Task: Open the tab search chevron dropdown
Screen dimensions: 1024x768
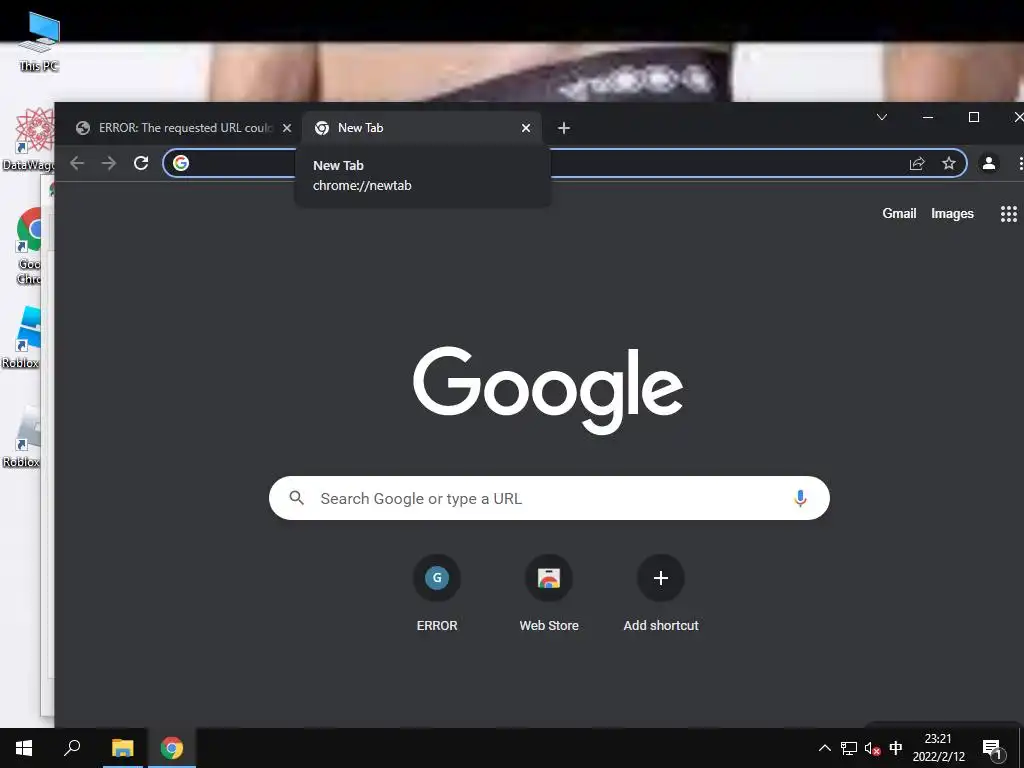Action: pos(882,118)
